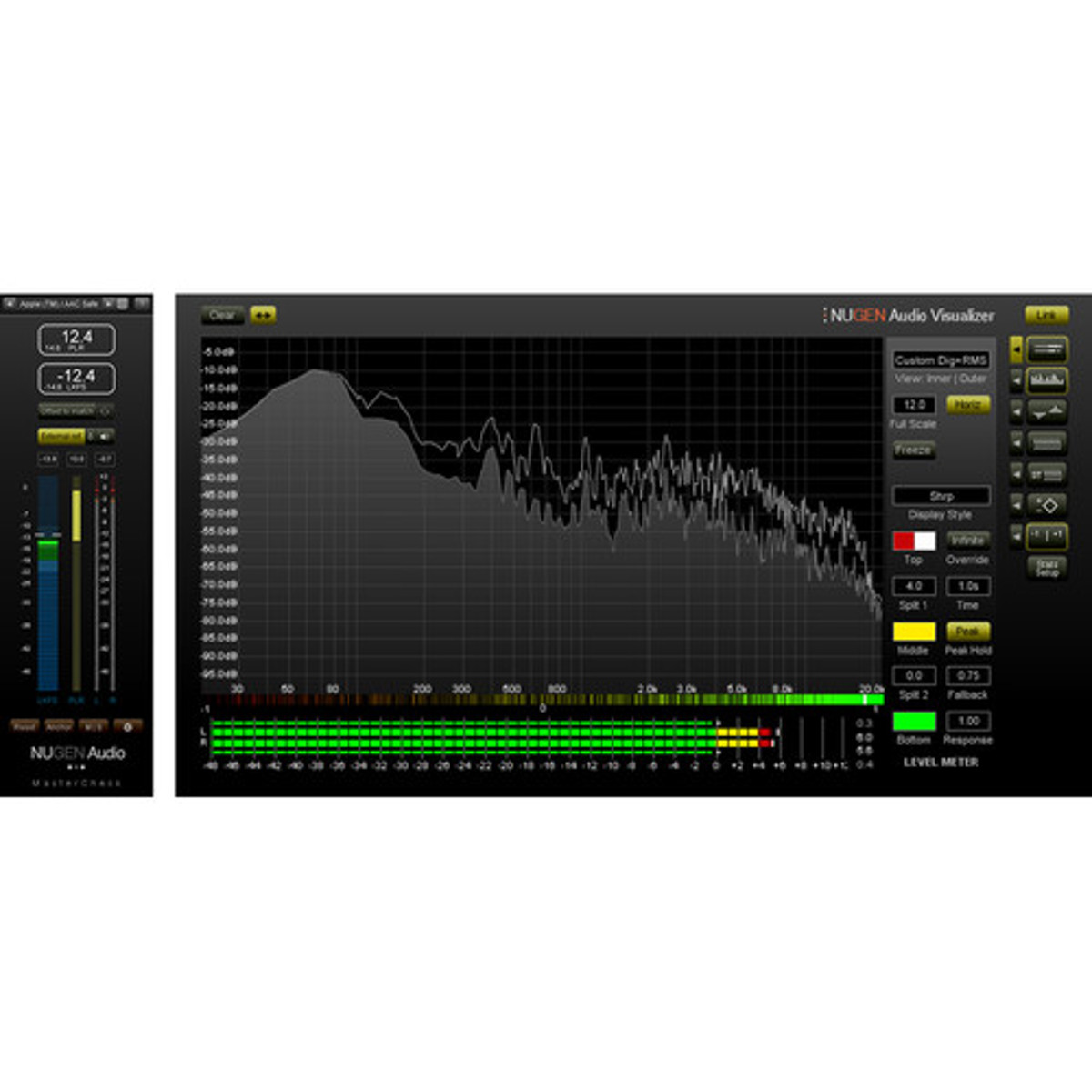Enable the External ref toggle in MasterCheck

pos(62,436)
